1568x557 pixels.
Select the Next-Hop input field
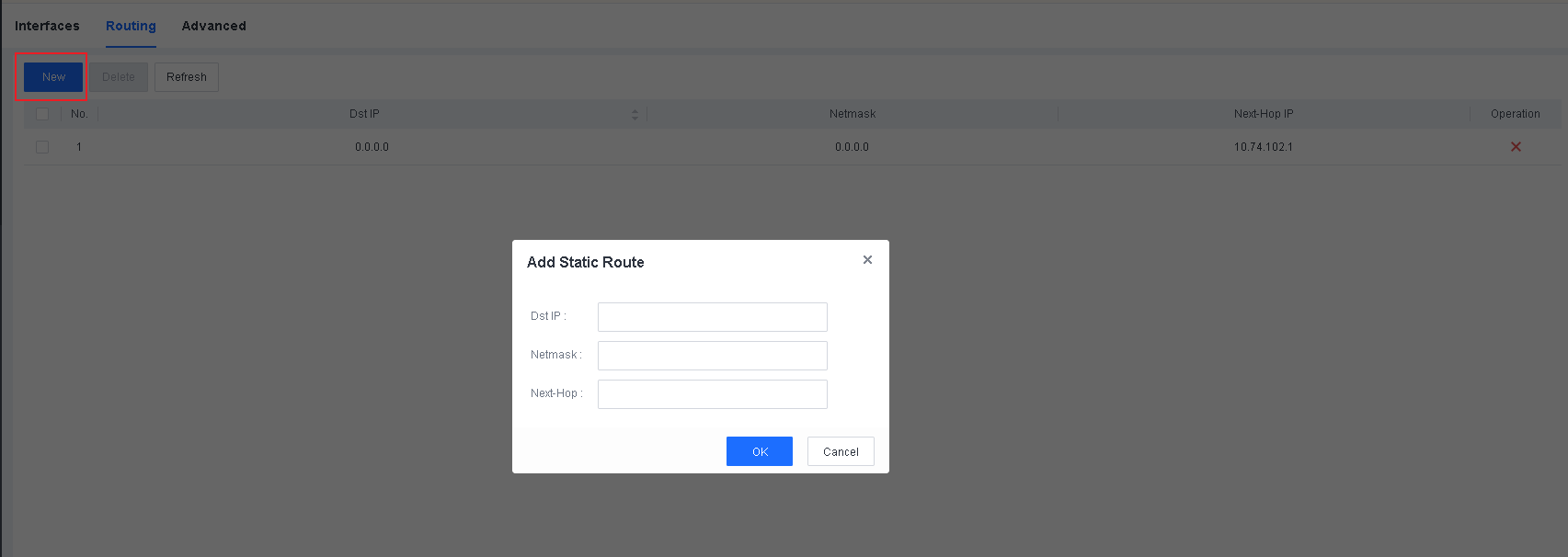pyautogui.click(x=712, y=394)
